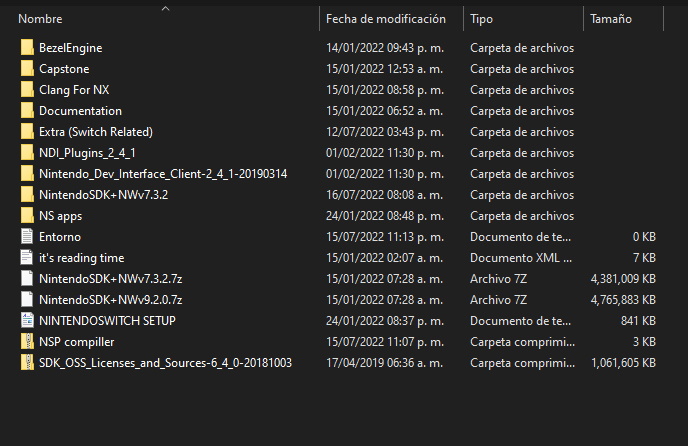Image resolution: width=688 pixels, height=446 pixels.
Task: Select the Entorno file name
Action: pyautogui.click(x=60, y=237)
